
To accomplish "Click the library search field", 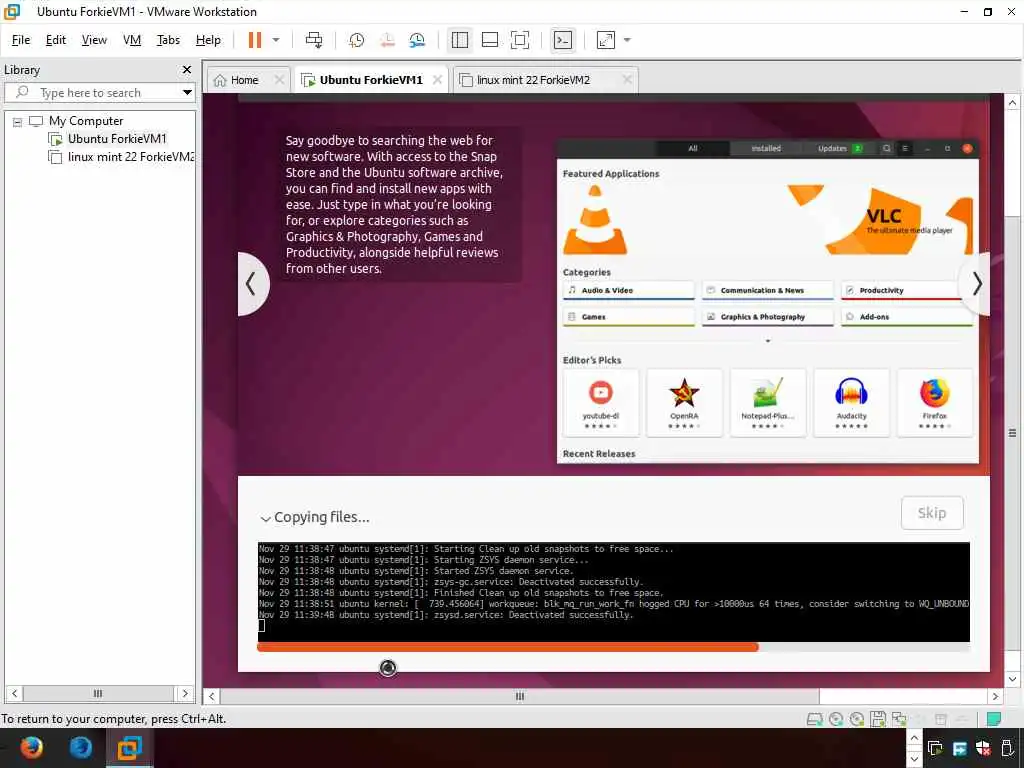I will [98, 92].
